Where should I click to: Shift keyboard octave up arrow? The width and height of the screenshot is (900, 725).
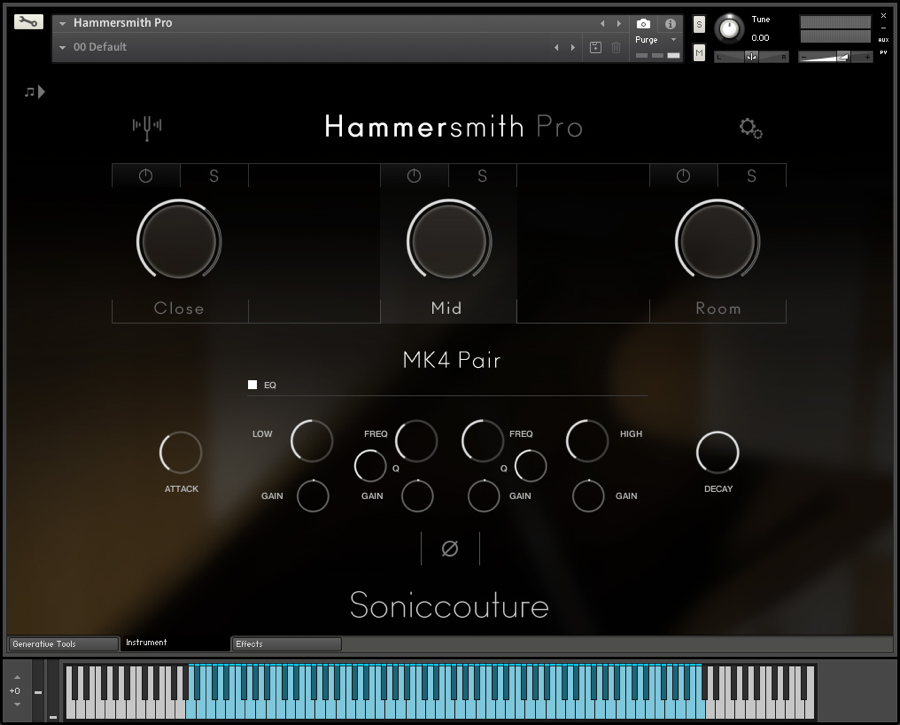pyautogui.click(x=17, y=677)
